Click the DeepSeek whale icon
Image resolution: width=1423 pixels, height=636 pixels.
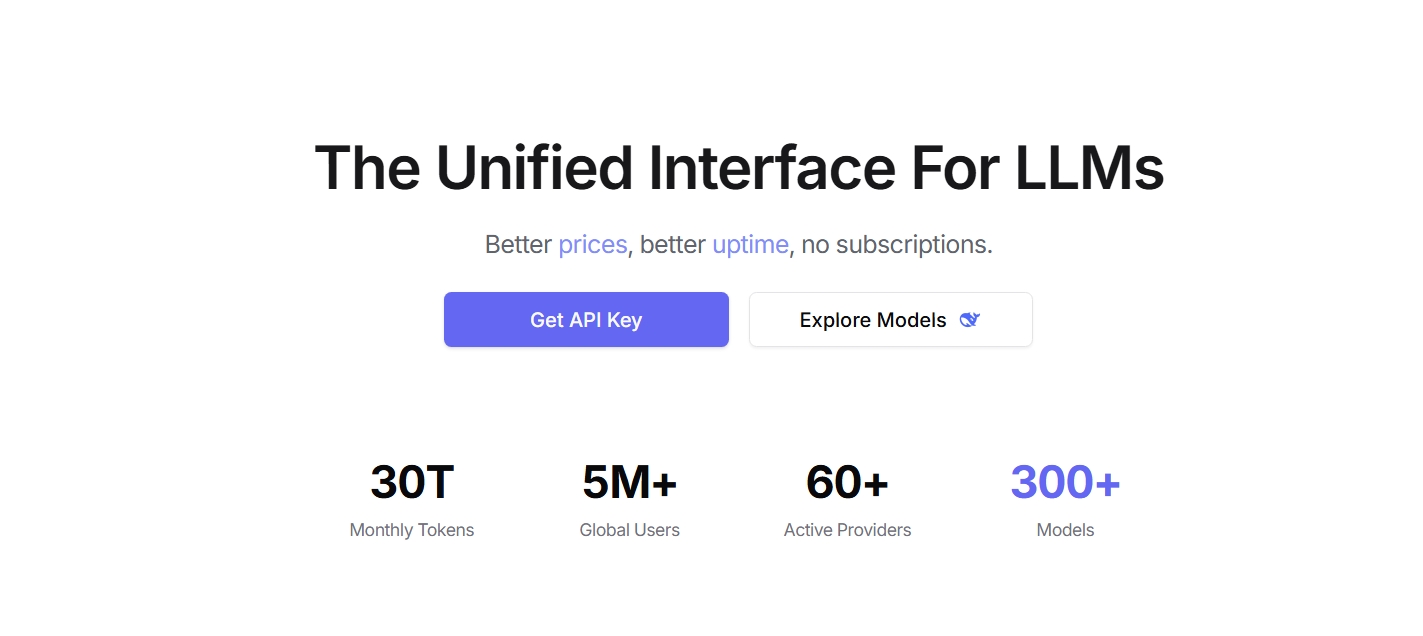(969, 320)
